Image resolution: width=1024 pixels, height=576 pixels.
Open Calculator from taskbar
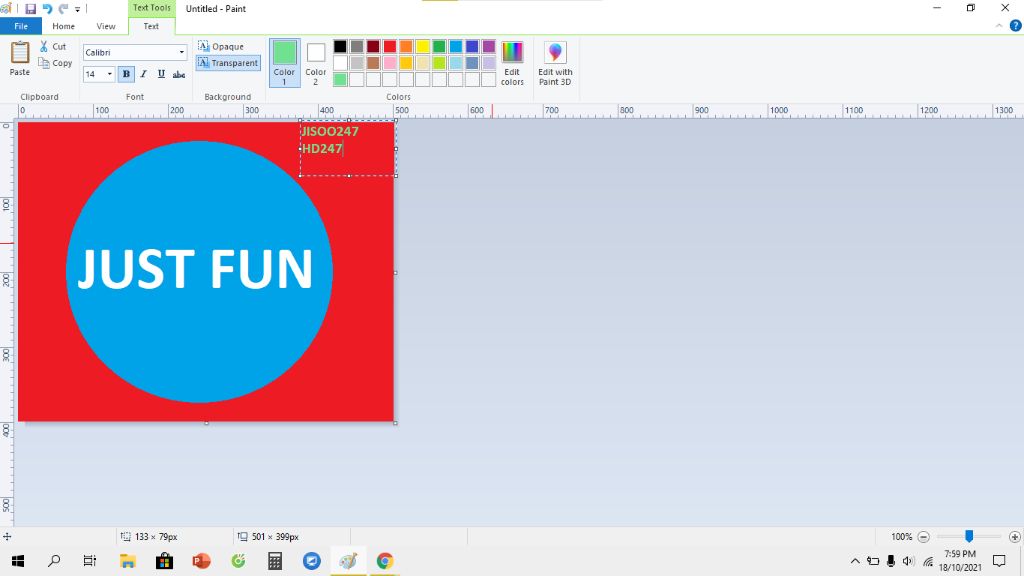click(275, 561)
